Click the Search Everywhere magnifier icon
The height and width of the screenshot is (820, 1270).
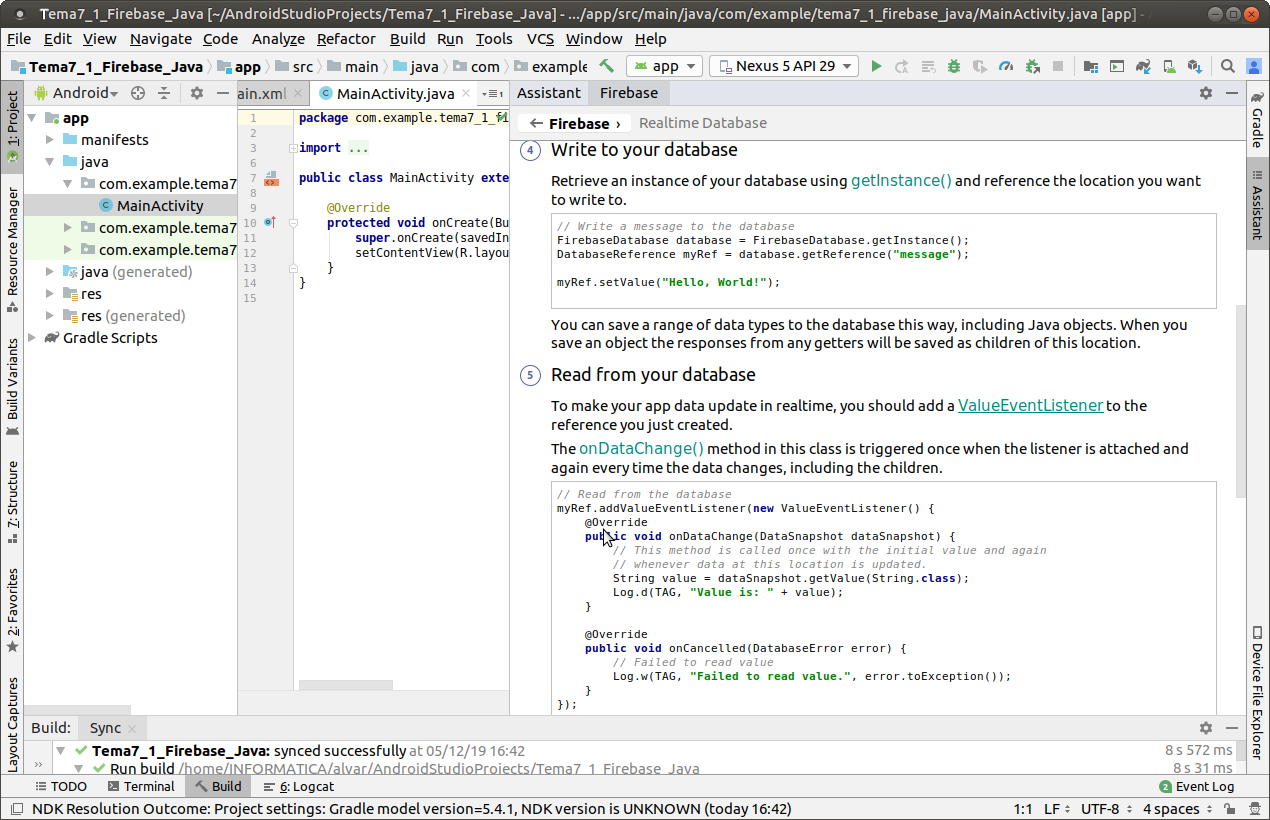[x=1227, y=66]
